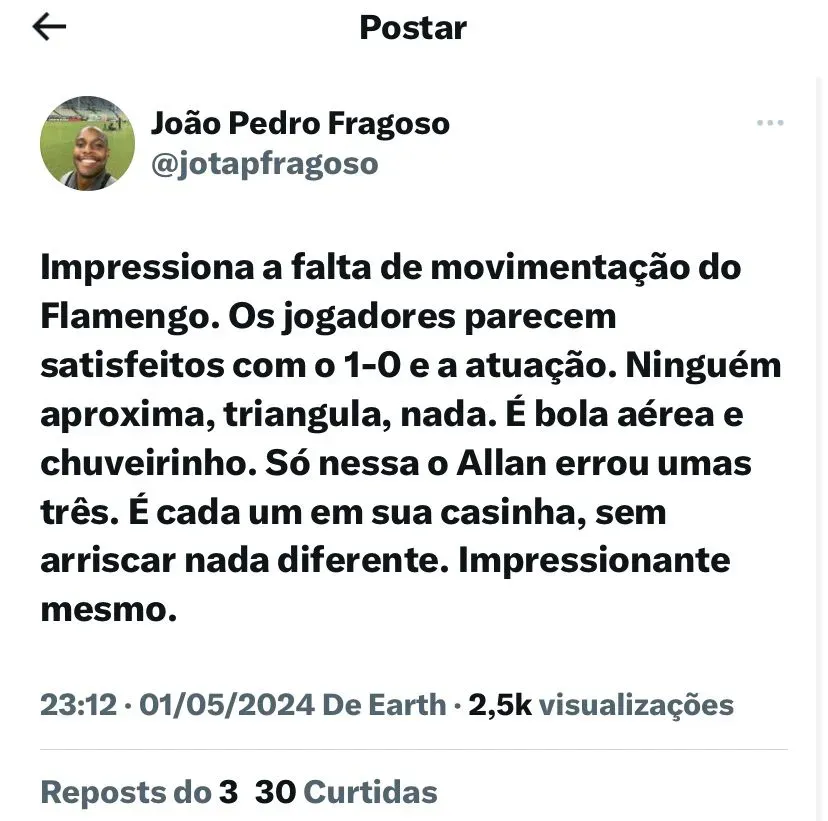Tap the repost count number 3
The image size is (828, 821).
[229, 793]
